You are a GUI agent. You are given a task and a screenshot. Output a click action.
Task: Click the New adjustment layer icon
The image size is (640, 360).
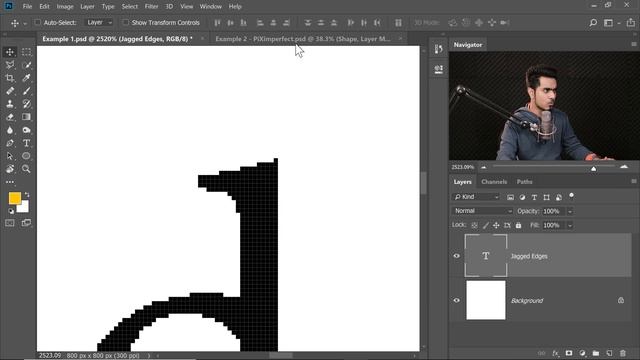pos(582,353)
